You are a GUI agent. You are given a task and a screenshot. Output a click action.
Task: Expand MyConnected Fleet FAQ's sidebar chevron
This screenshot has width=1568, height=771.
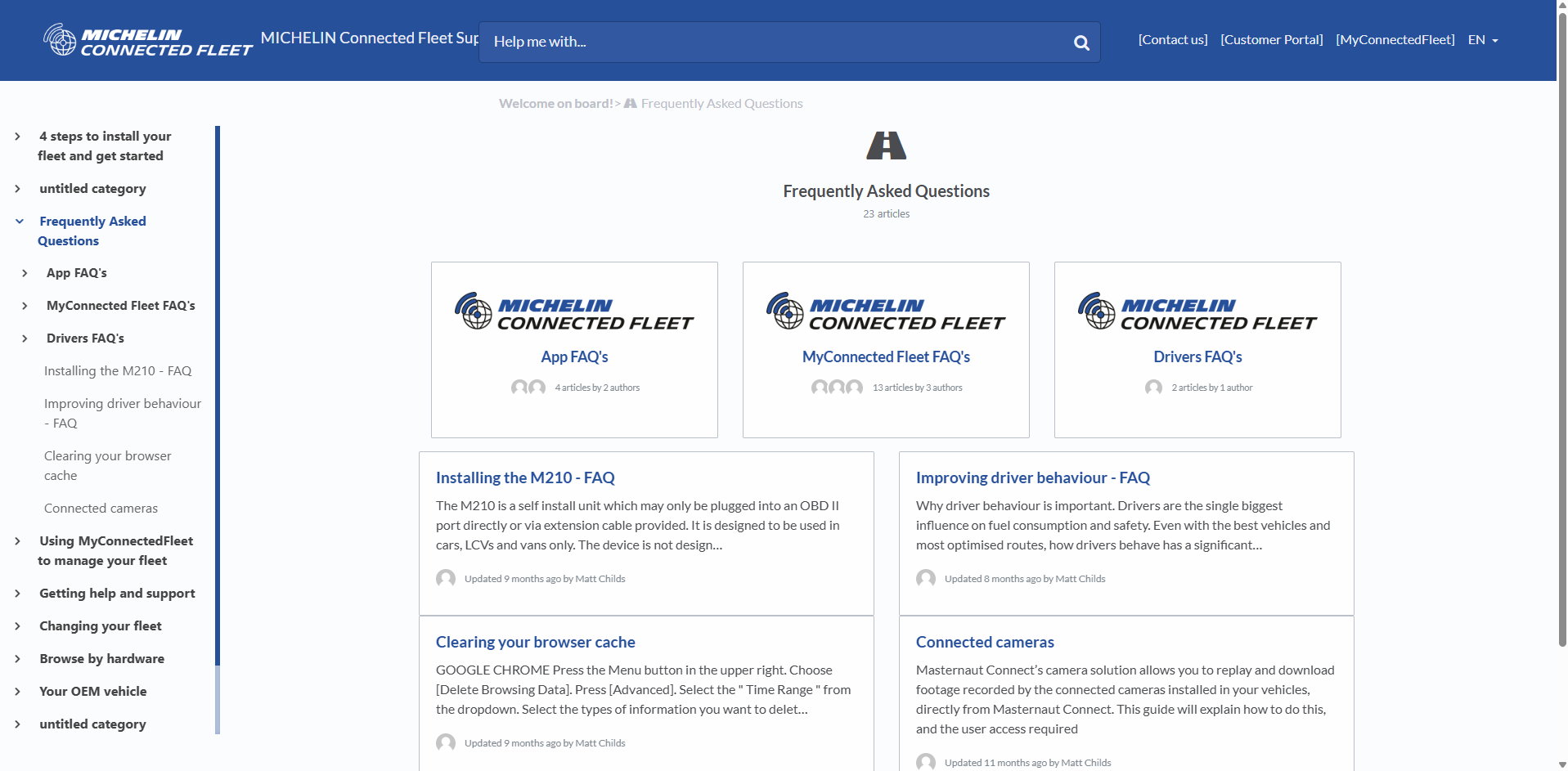pyautogui.click(x=25, y=306)
